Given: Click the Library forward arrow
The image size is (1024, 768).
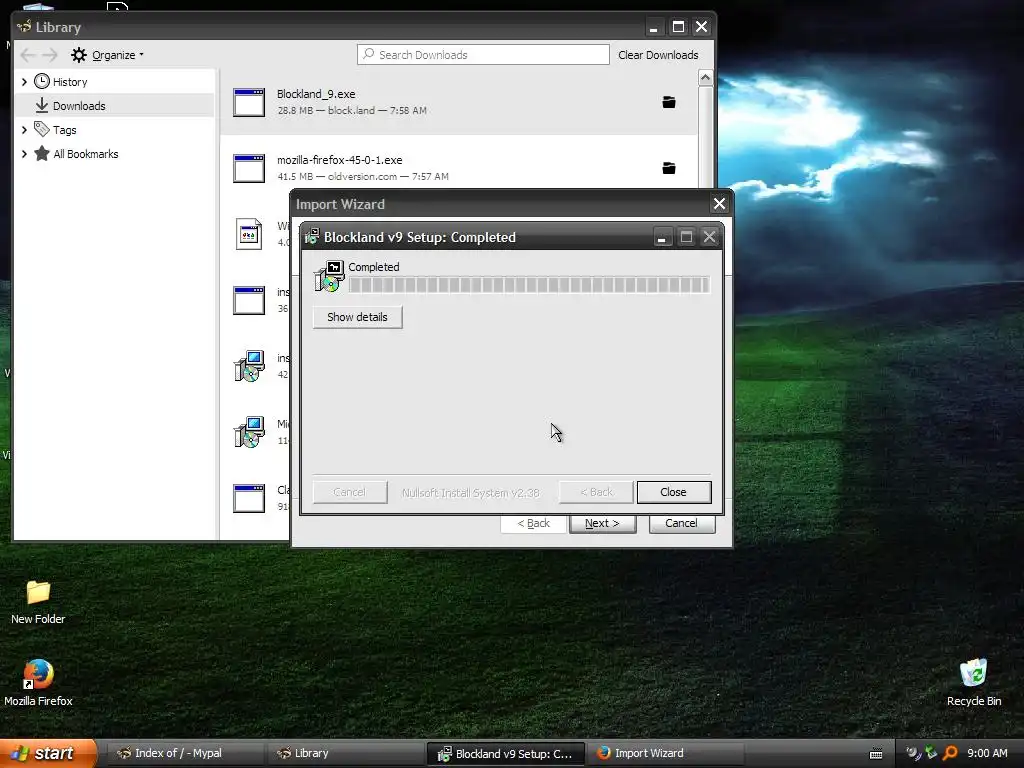Looking at the screenshot, I should tap(50, 55).
